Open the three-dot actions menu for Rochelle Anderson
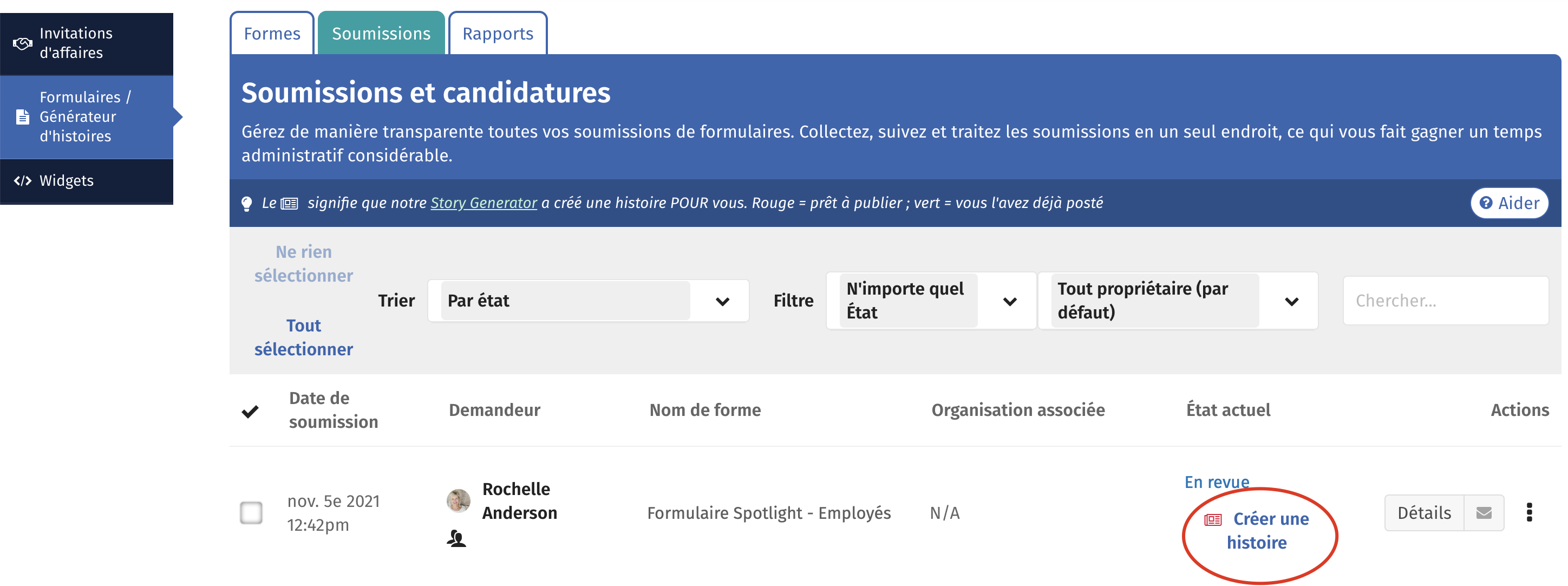 point(1529,512)
